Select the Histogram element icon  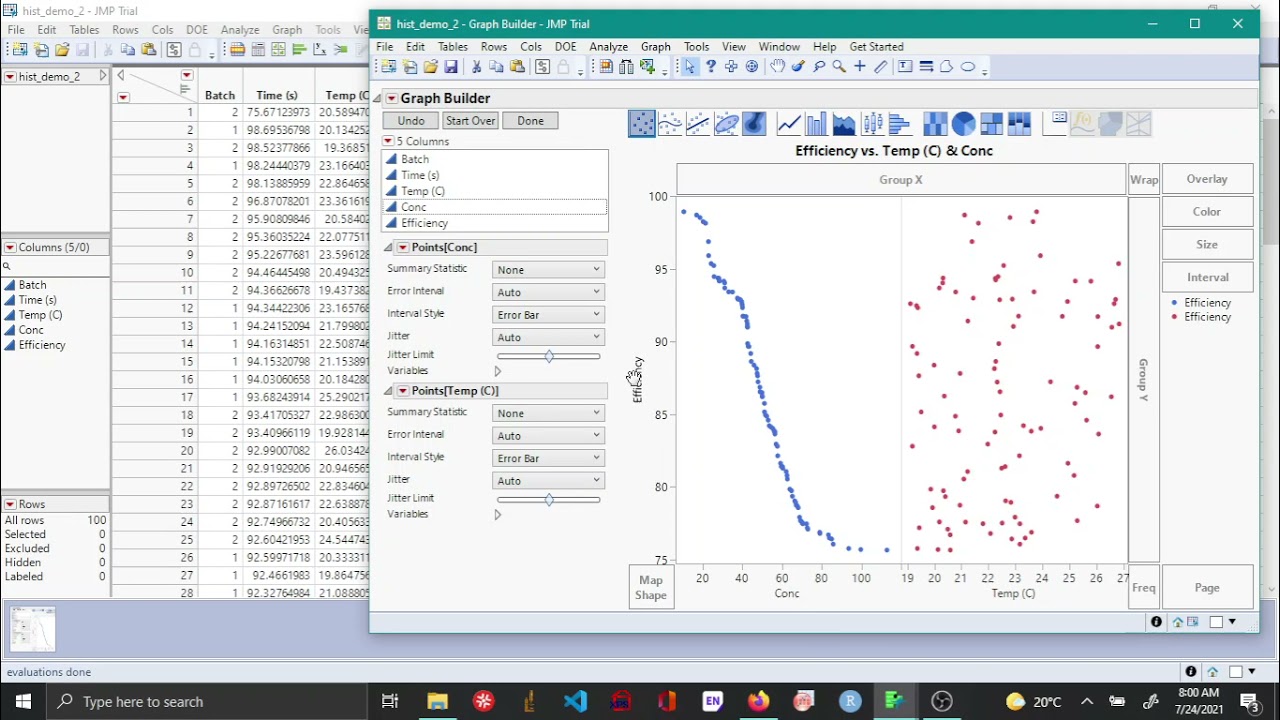899,124
